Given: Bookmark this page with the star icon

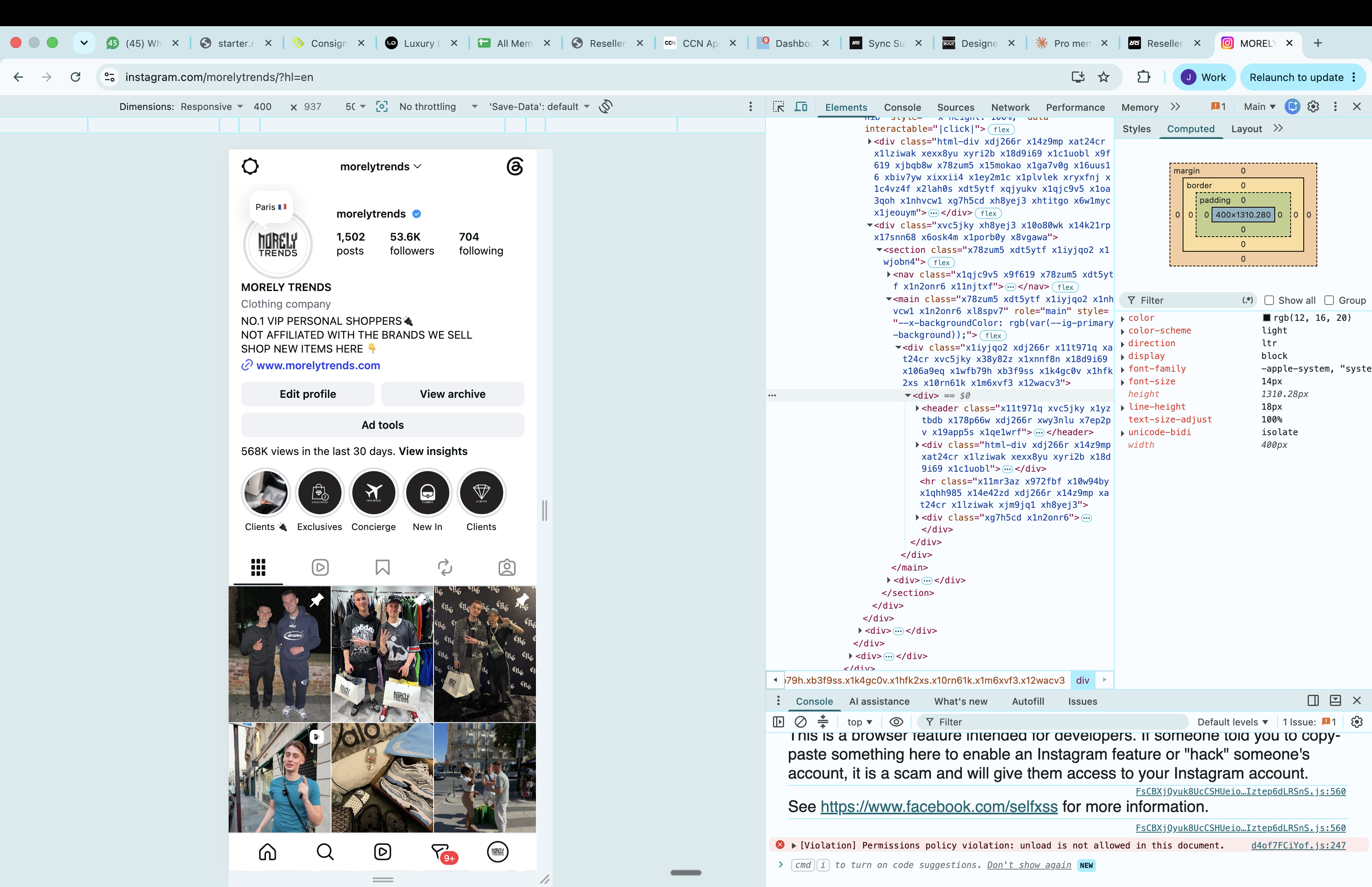Looking at the screenshot, I should pos(1103,77).
